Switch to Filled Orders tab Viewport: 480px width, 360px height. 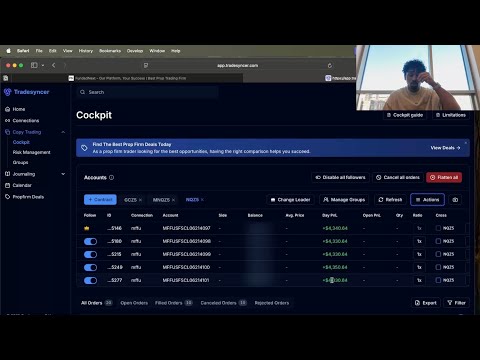174,303
